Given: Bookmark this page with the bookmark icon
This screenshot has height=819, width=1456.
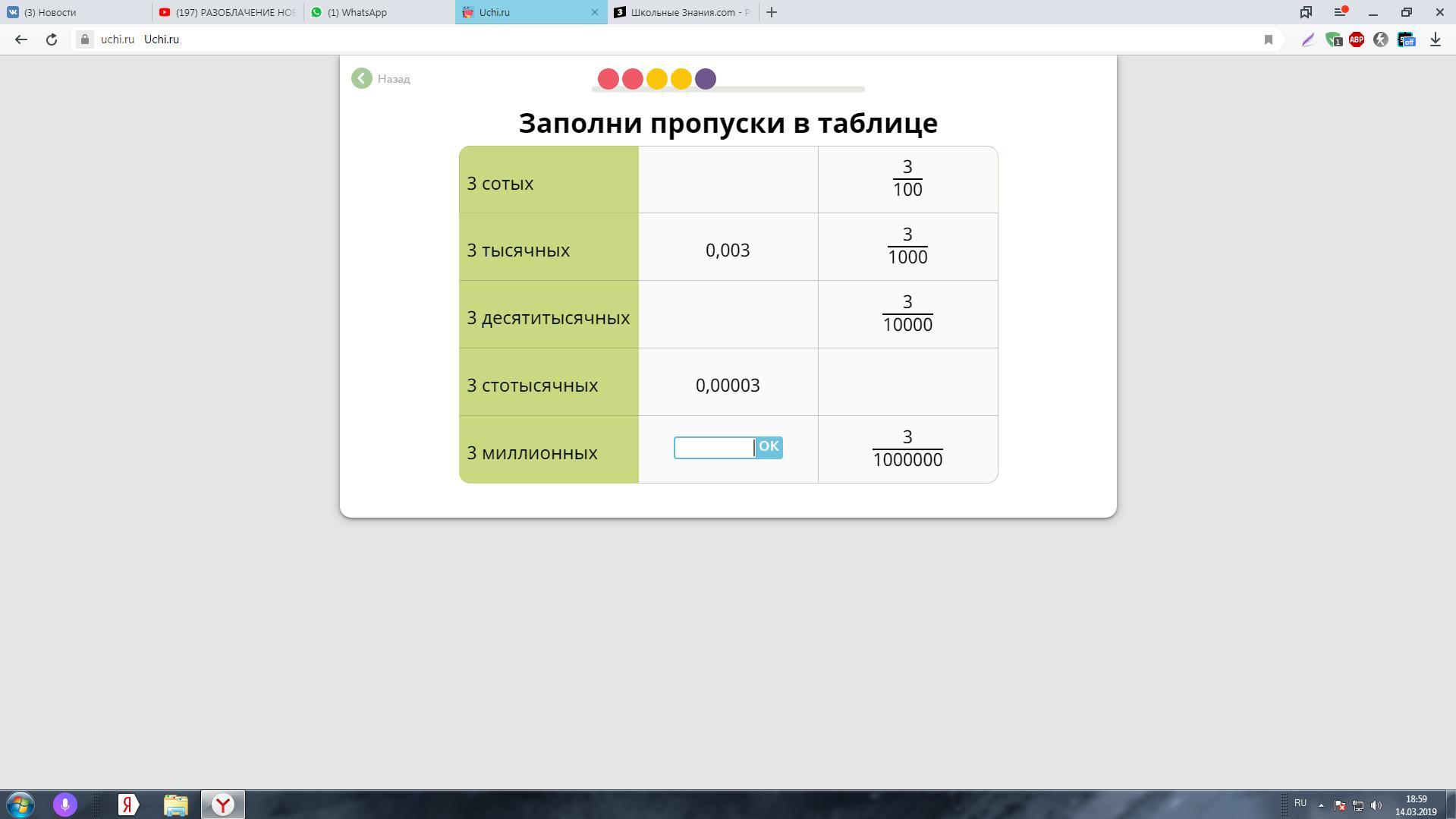Looking at the screenshot, I should pos(1268,39).
